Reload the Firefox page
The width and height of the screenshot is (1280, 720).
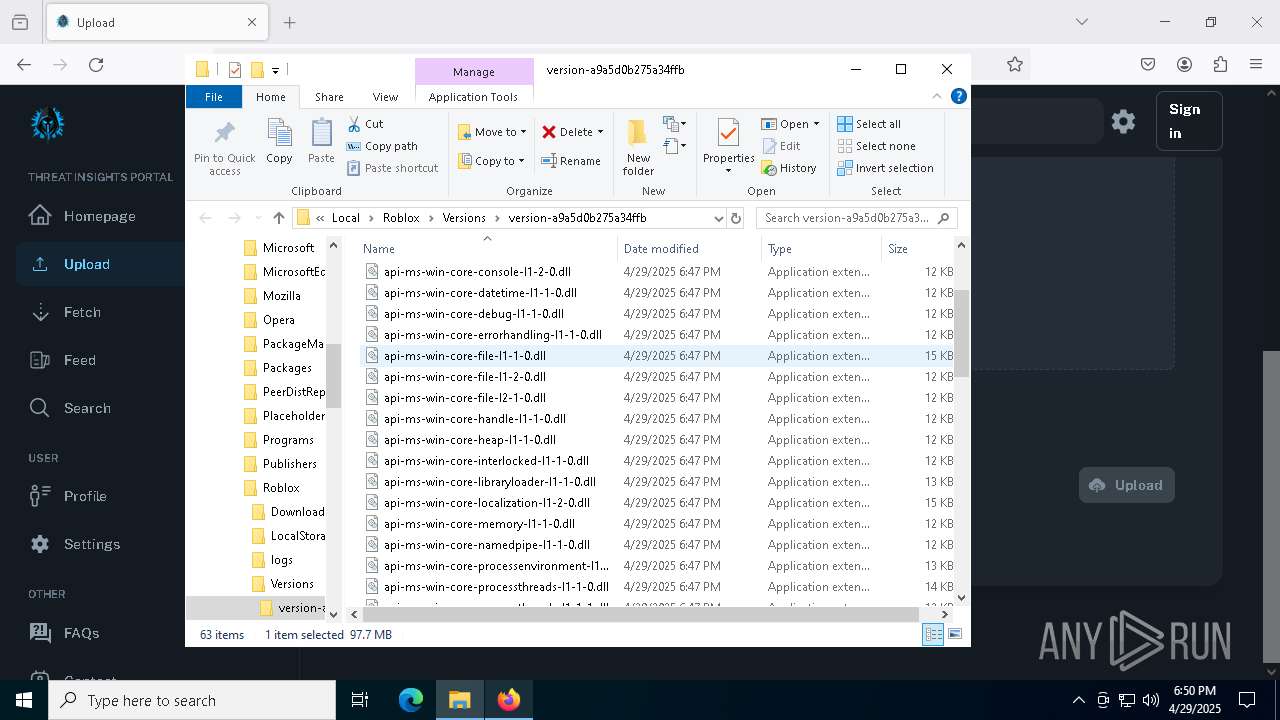click(x=96, y=64)
